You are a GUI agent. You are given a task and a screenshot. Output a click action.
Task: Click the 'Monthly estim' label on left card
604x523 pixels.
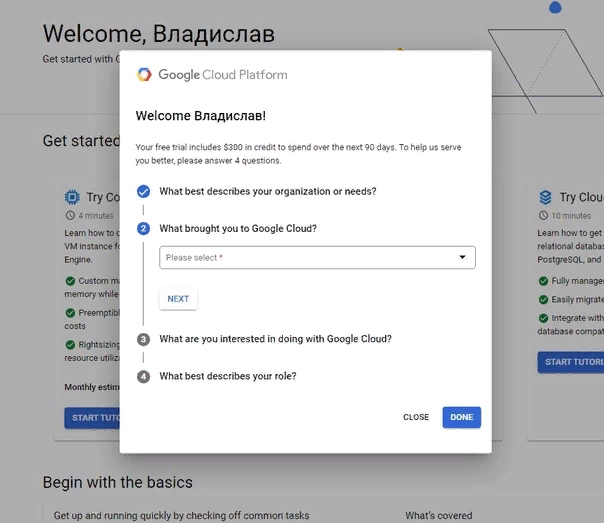(92, 387)
